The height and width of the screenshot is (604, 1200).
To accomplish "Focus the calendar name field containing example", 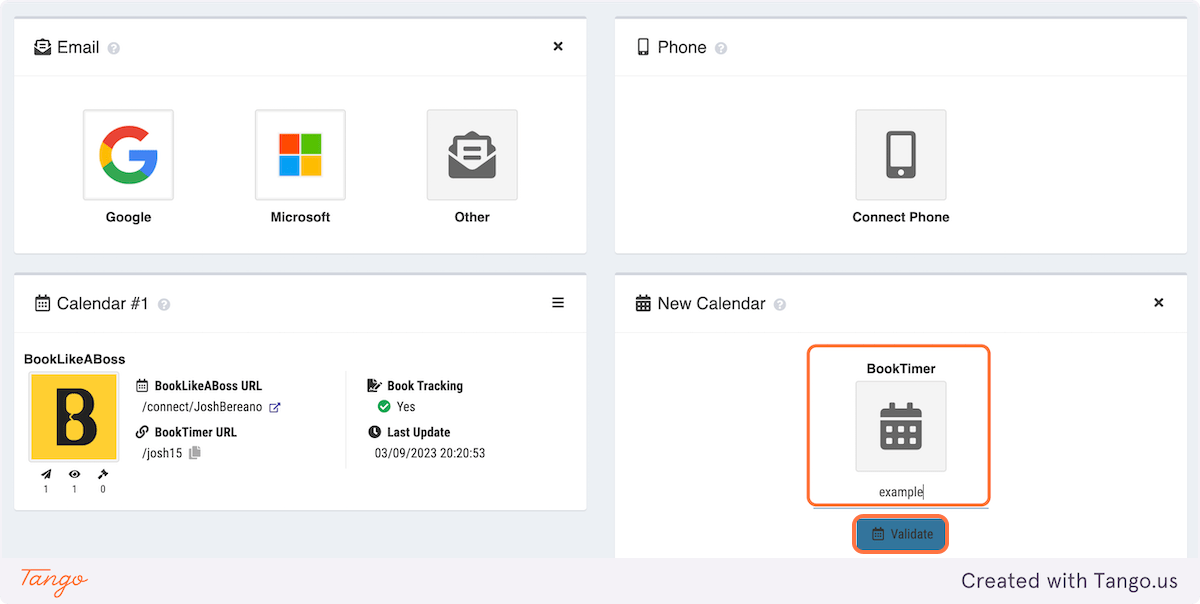I will [901, 492].
